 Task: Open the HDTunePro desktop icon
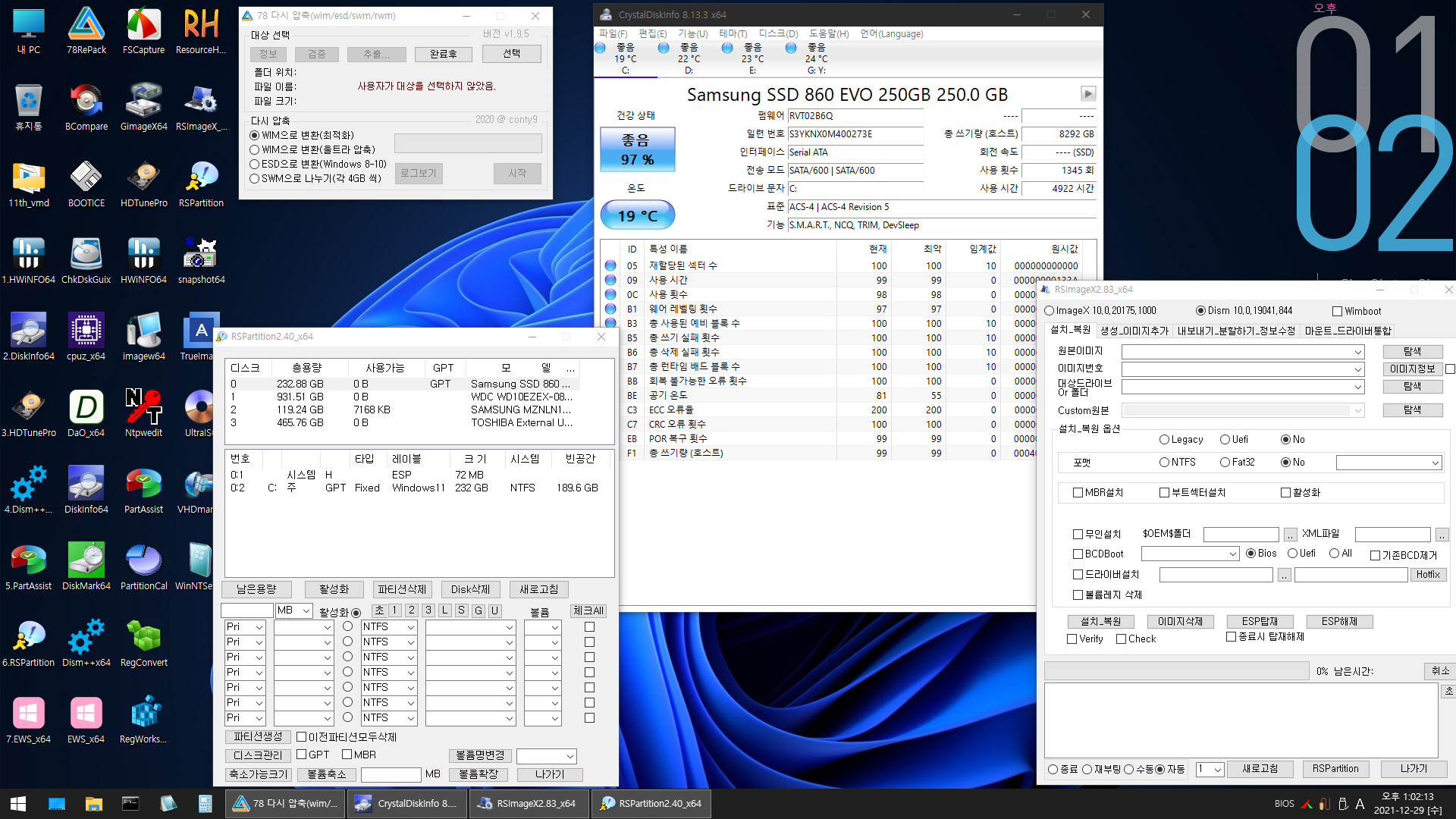(143, 184)
